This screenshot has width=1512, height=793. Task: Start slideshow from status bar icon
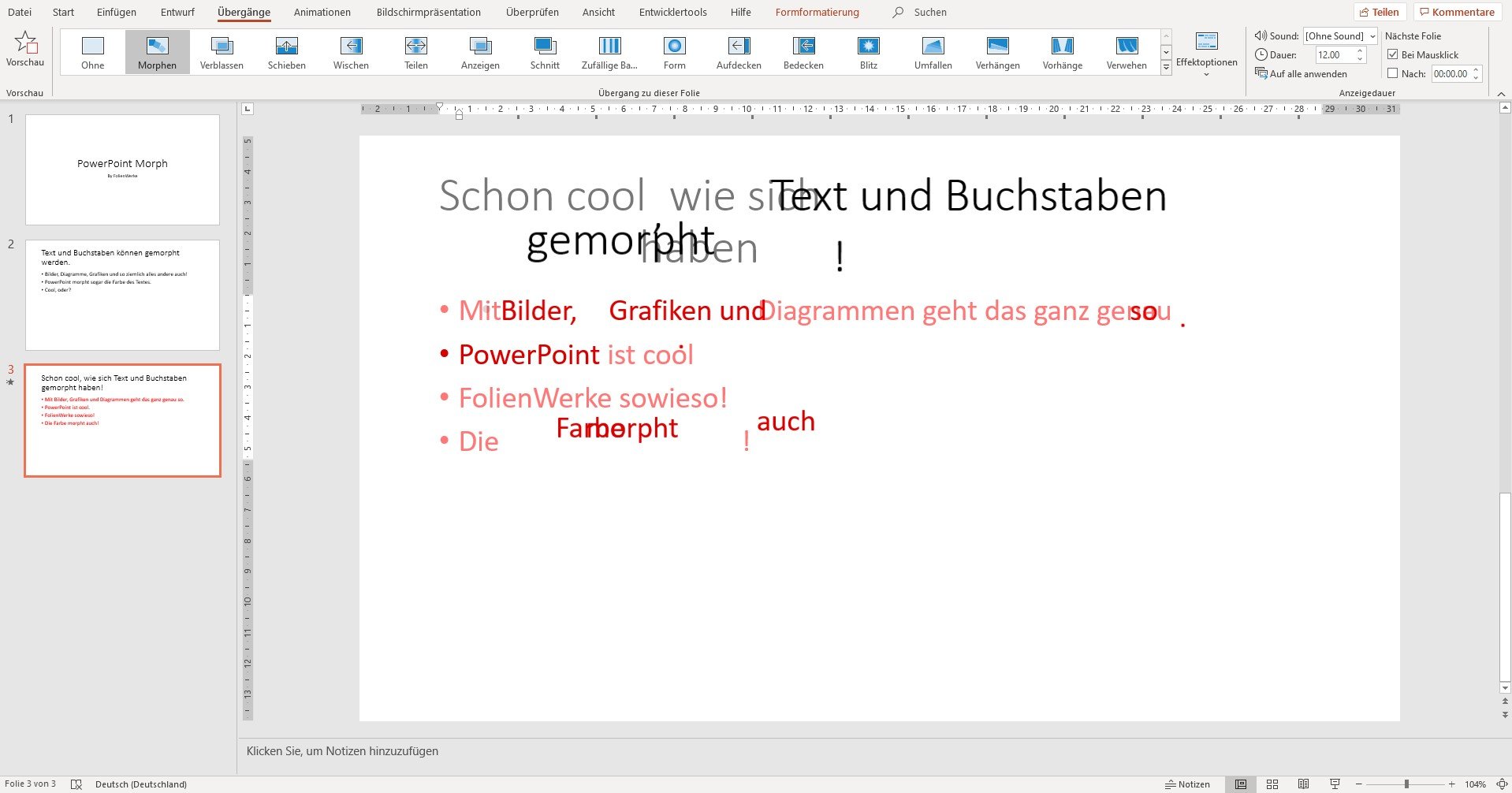pos(1335,784)
